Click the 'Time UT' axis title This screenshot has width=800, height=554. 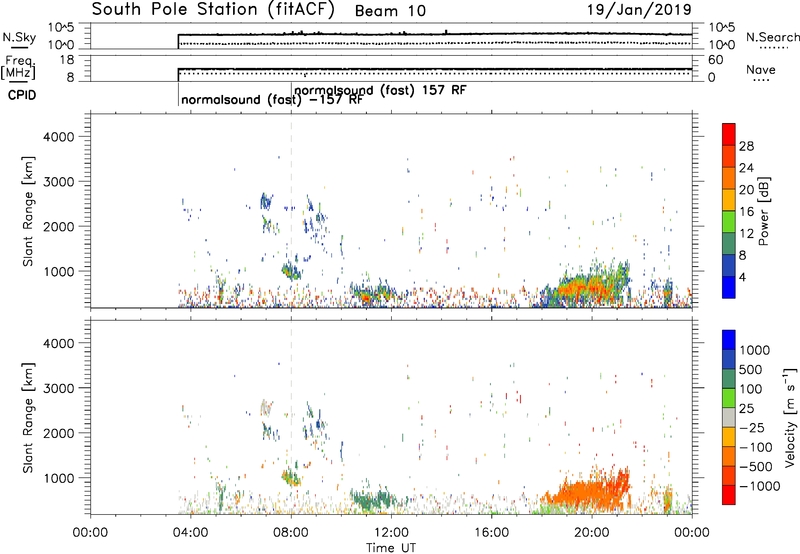tap(391, 548)
